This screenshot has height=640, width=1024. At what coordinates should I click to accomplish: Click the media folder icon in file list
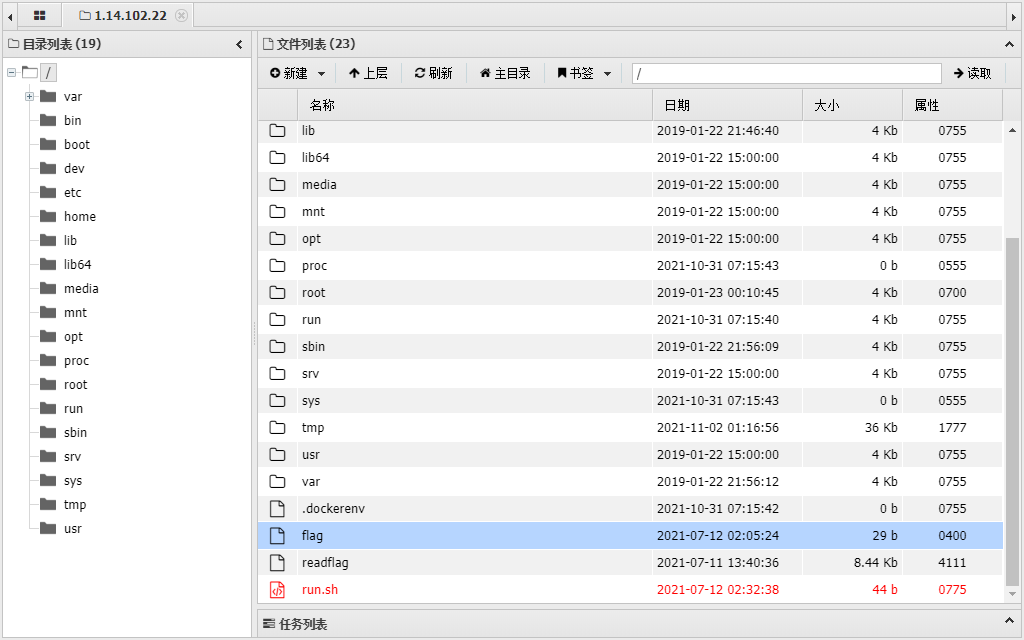click(278, 185)
